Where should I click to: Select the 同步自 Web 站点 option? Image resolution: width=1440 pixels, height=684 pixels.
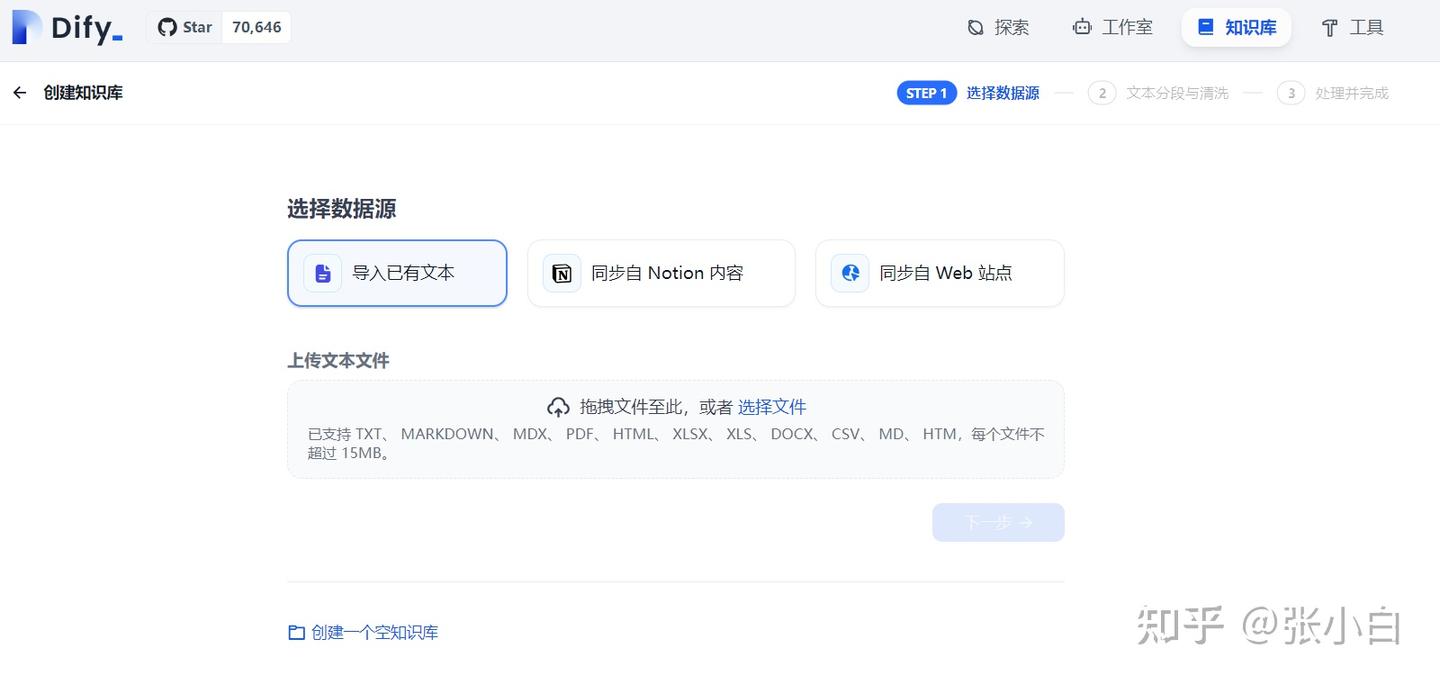[x=939, y=272]
